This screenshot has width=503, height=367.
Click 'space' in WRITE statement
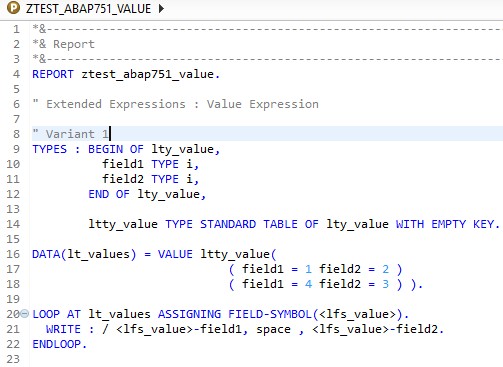[x=273, y=330]
